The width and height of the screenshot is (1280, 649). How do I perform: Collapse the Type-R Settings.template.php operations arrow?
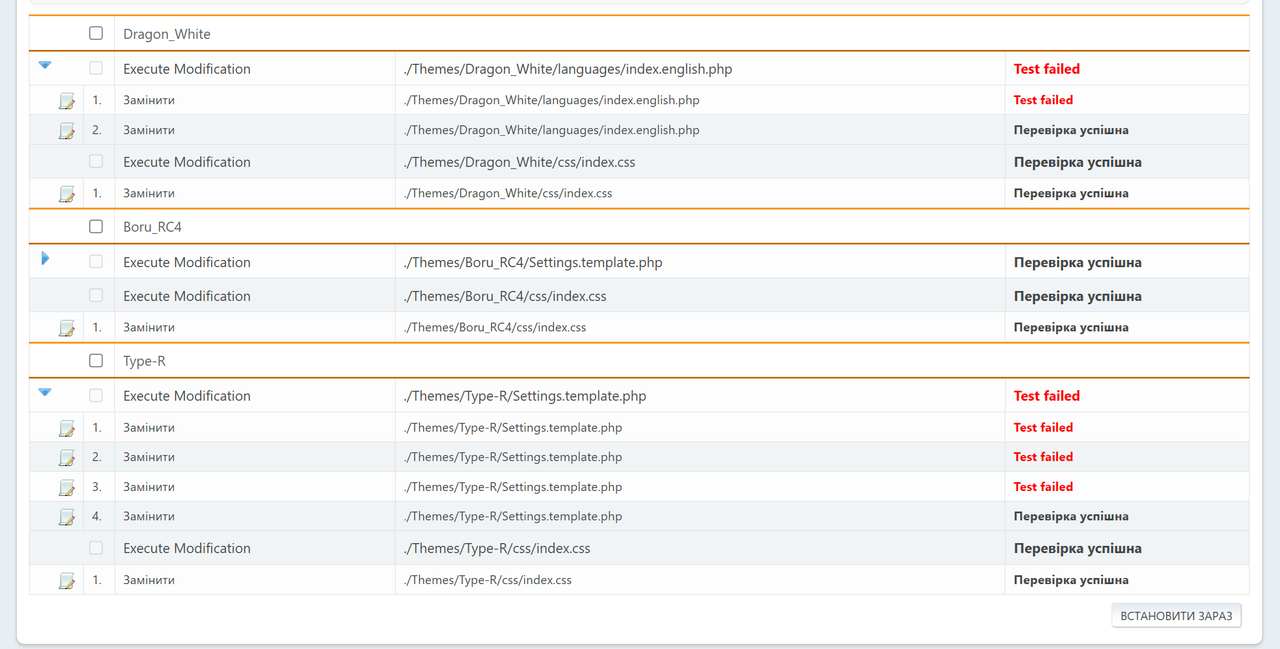(45, 392)
